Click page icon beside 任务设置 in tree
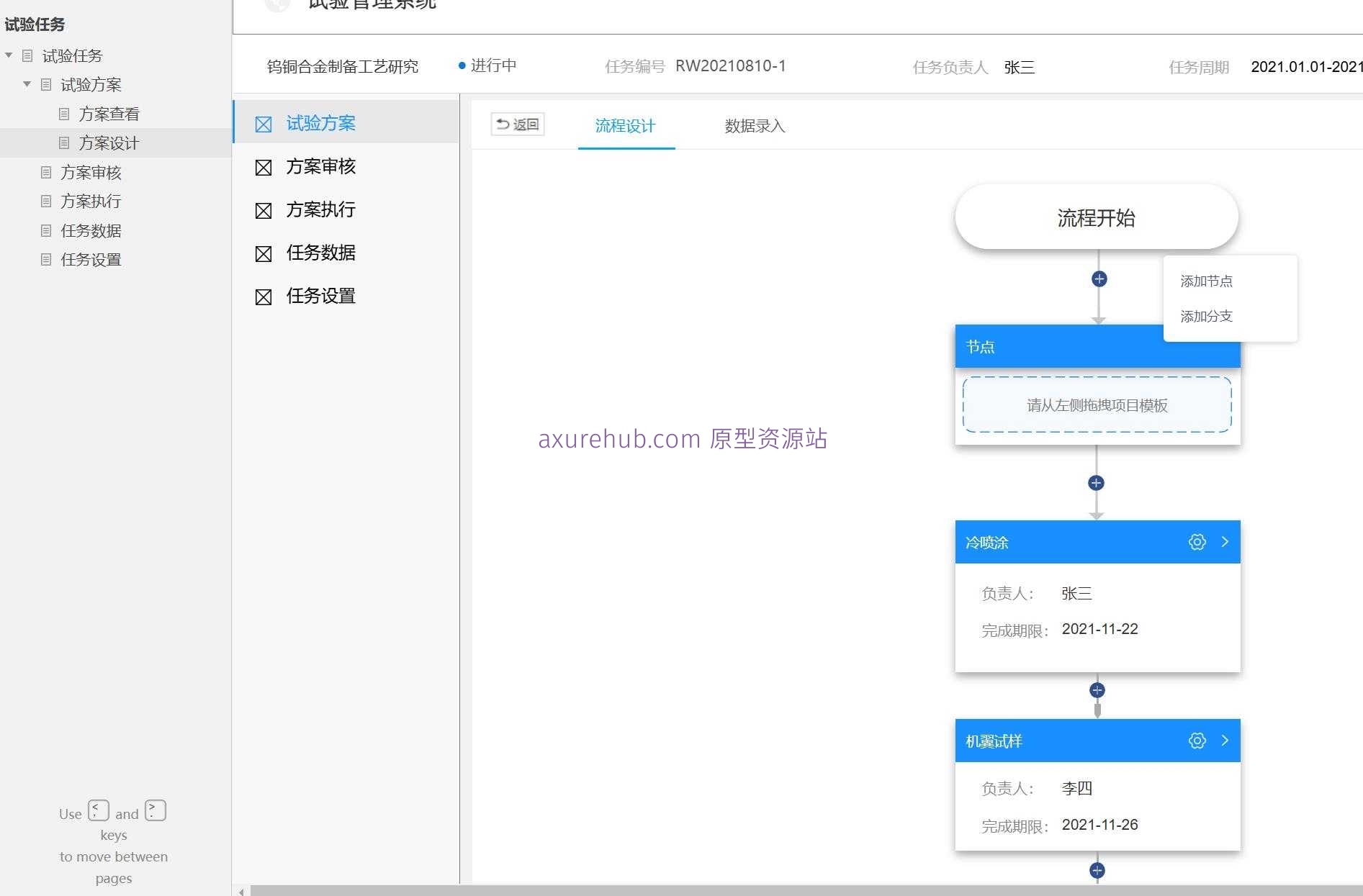 46,259
